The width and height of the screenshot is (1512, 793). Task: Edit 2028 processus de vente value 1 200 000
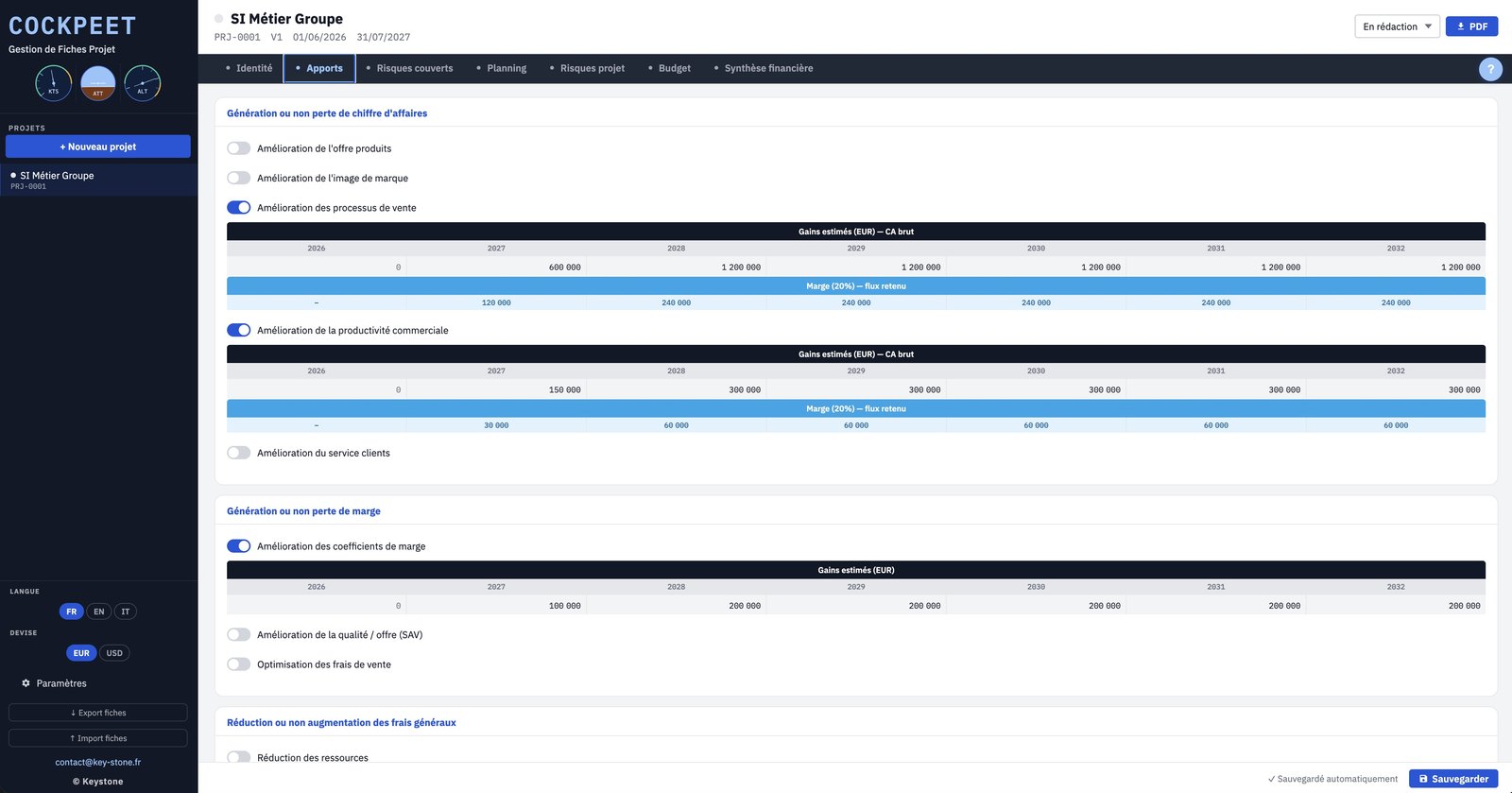[677, 267]
